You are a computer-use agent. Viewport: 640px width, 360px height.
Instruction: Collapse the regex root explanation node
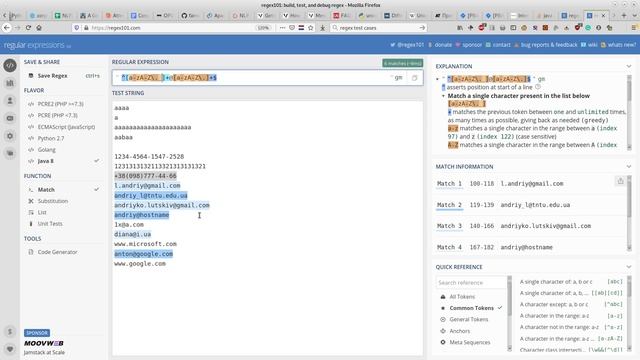click(437, 79)
